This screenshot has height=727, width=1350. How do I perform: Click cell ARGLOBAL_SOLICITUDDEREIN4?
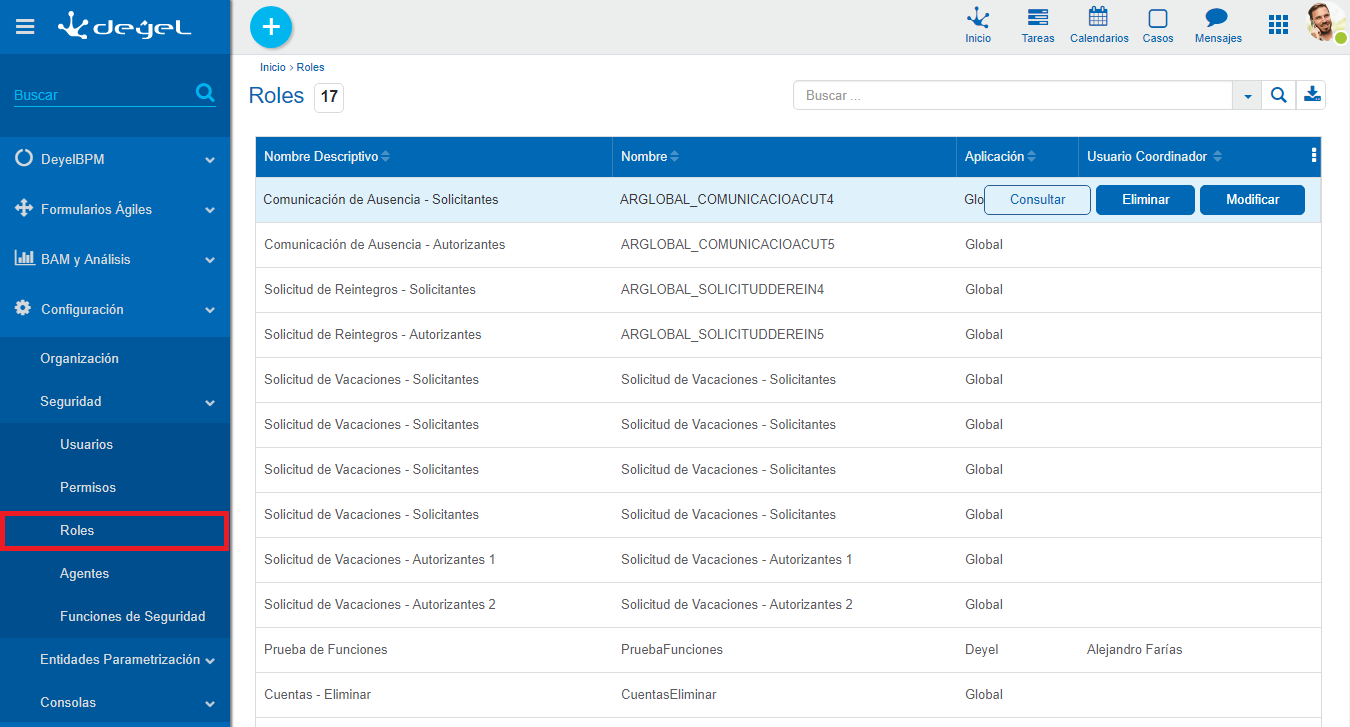[722, 290]
